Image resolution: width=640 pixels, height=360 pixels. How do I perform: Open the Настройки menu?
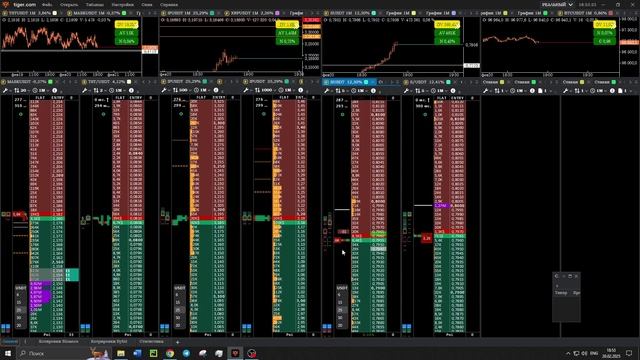(x=122, y=4)
